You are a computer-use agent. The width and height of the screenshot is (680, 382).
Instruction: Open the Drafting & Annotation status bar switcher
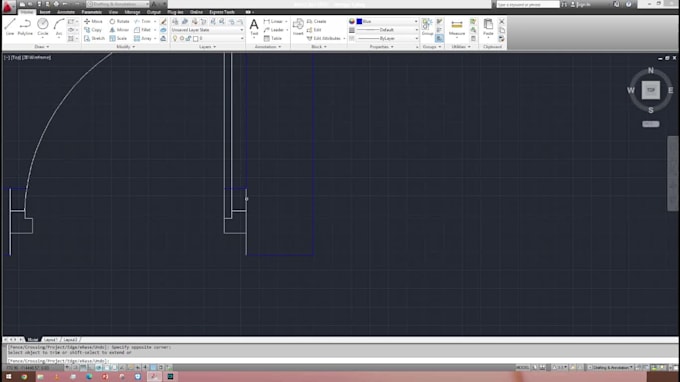pos(611,368)
